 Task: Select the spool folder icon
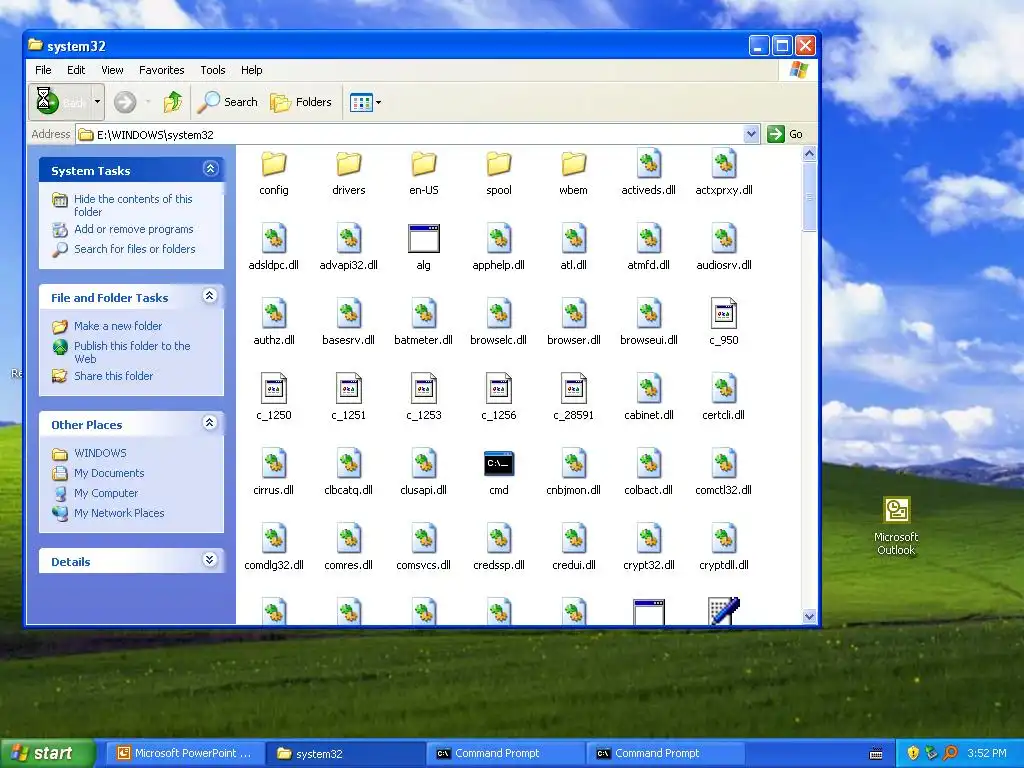click(x=499, y=164)
